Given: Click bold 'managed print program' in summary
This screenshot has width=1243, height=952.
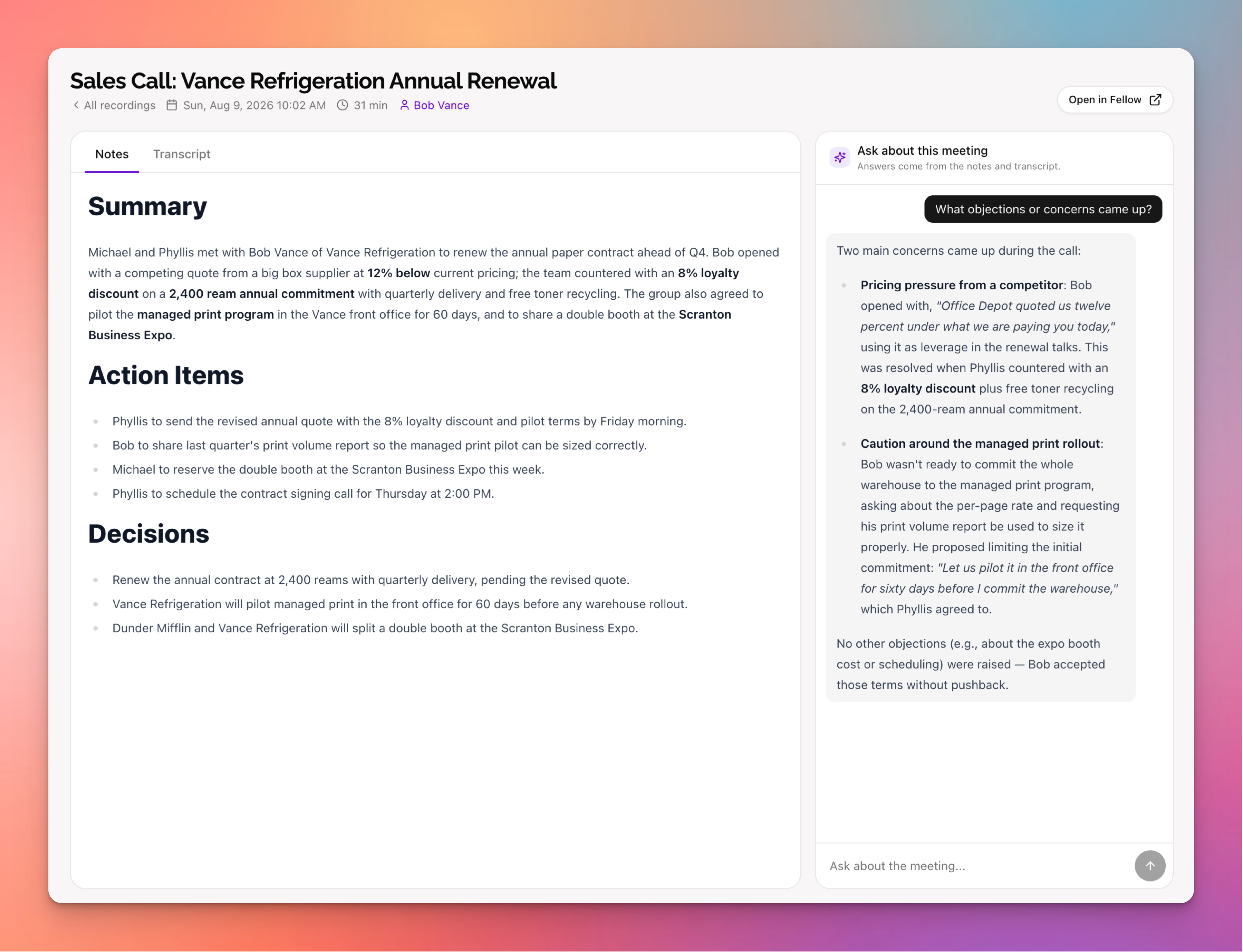Looking at the screenshot, I should point(205,314).
